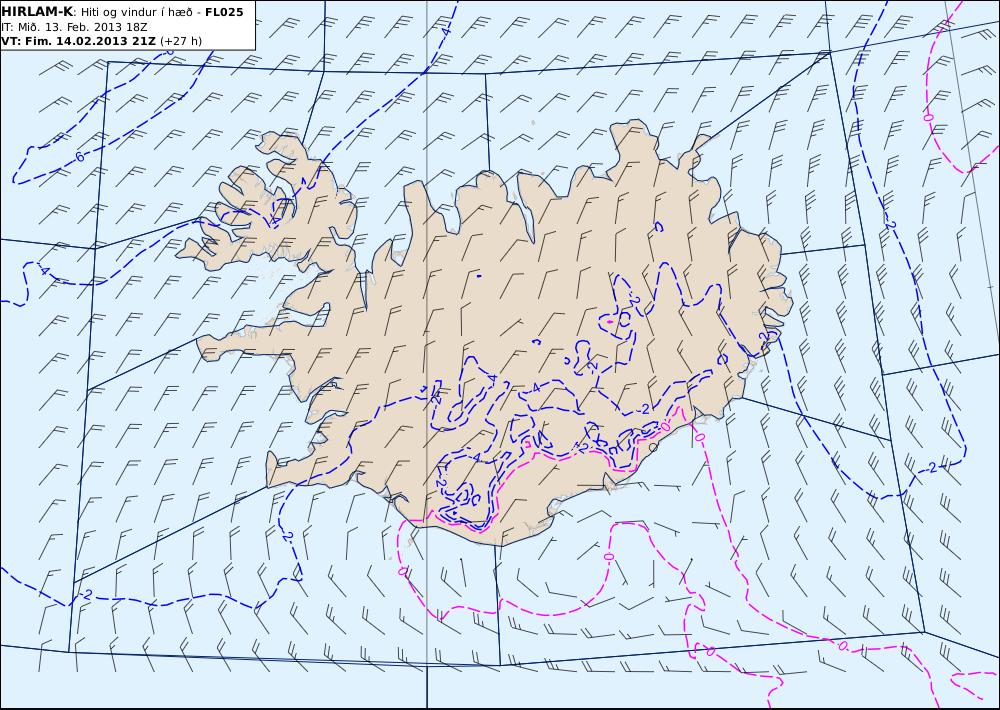
Task: Select the initial time line 'IT: Mið. 13. Feb. 2013 18Z'
Action: pos(75,27)
